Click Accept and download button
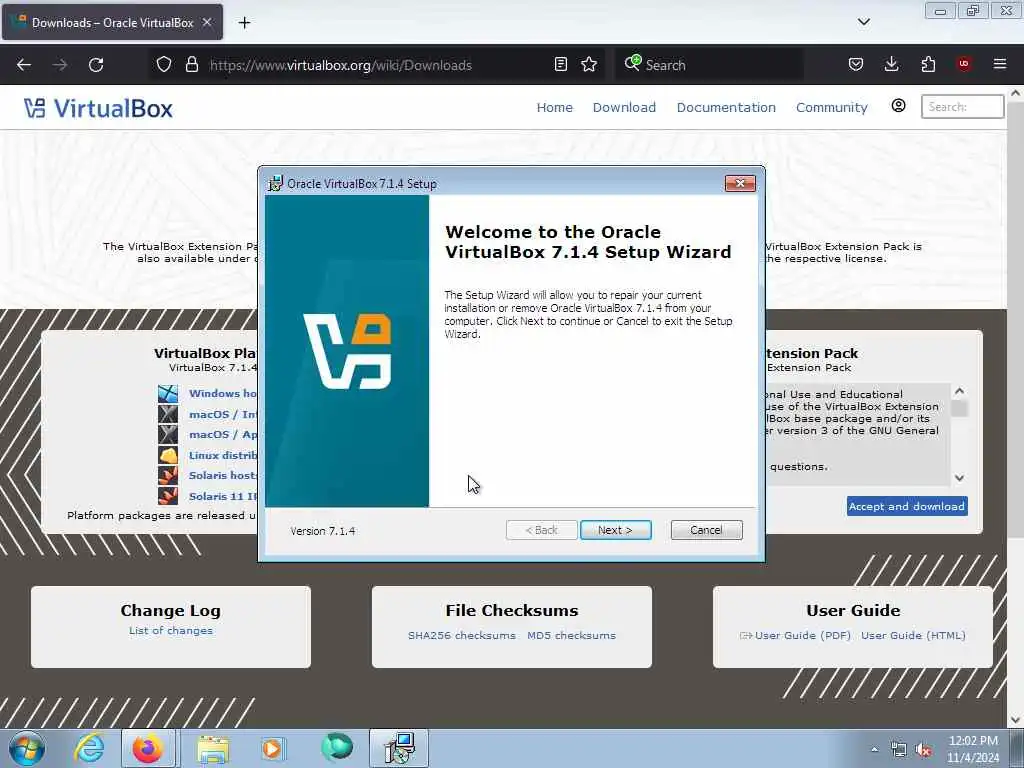The width and height of the screenshot is (1024, 768). click(x=907, y=506)
